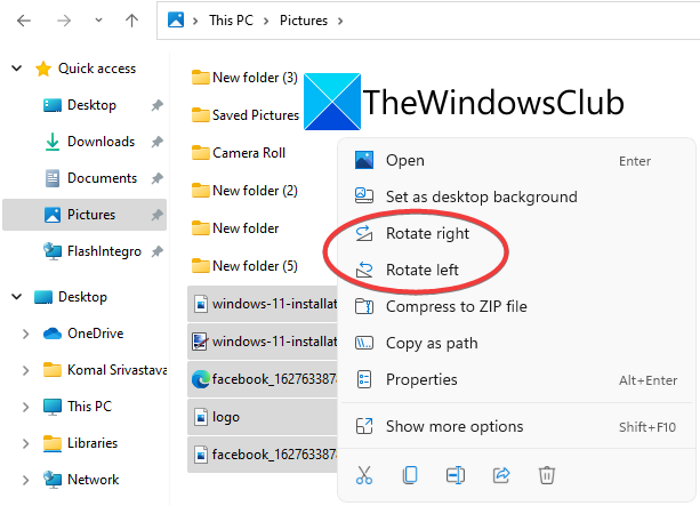Open Desktop under Quick access
The width and height of the screenshot is (700, 506).
92,105
